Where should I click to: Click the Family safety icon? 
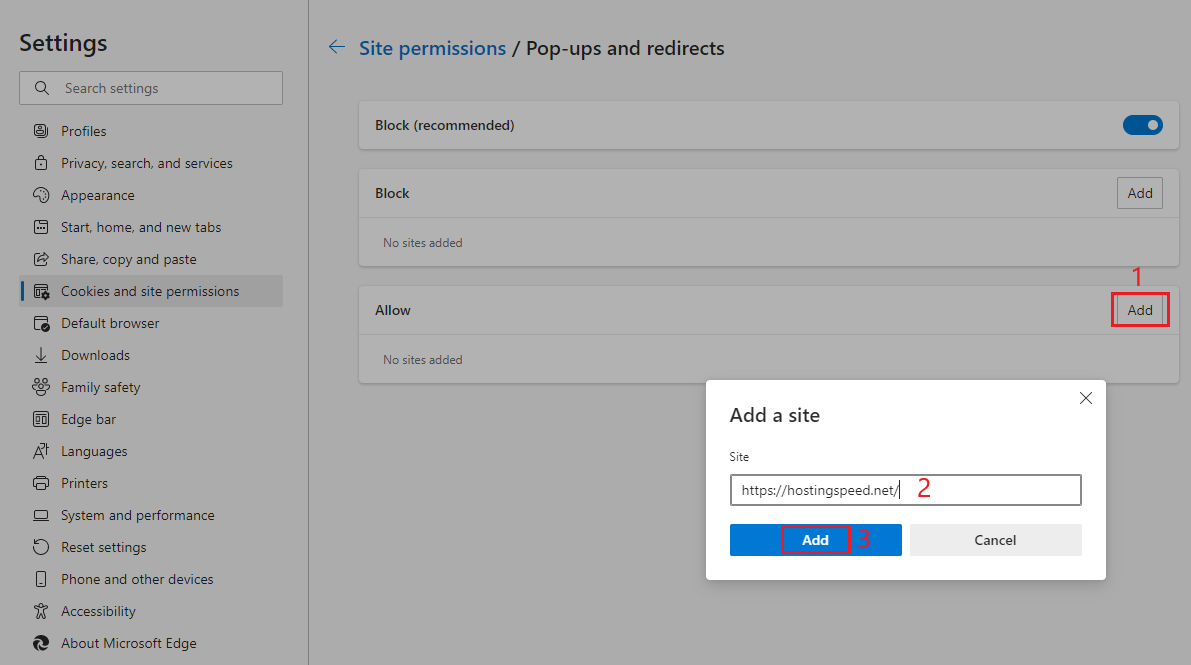pos(41,387)
